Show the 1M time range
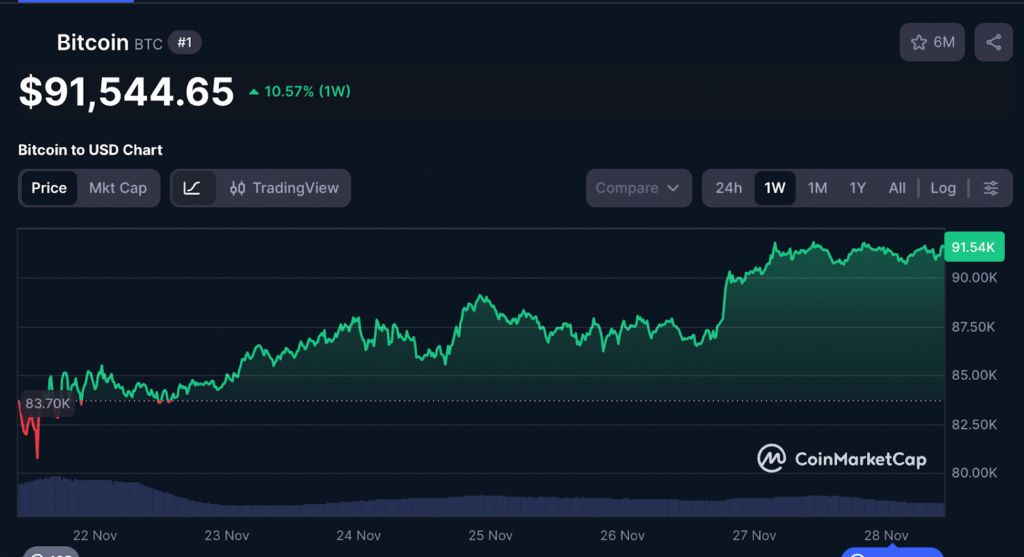The image size is (1024, 557). (817, 188)
